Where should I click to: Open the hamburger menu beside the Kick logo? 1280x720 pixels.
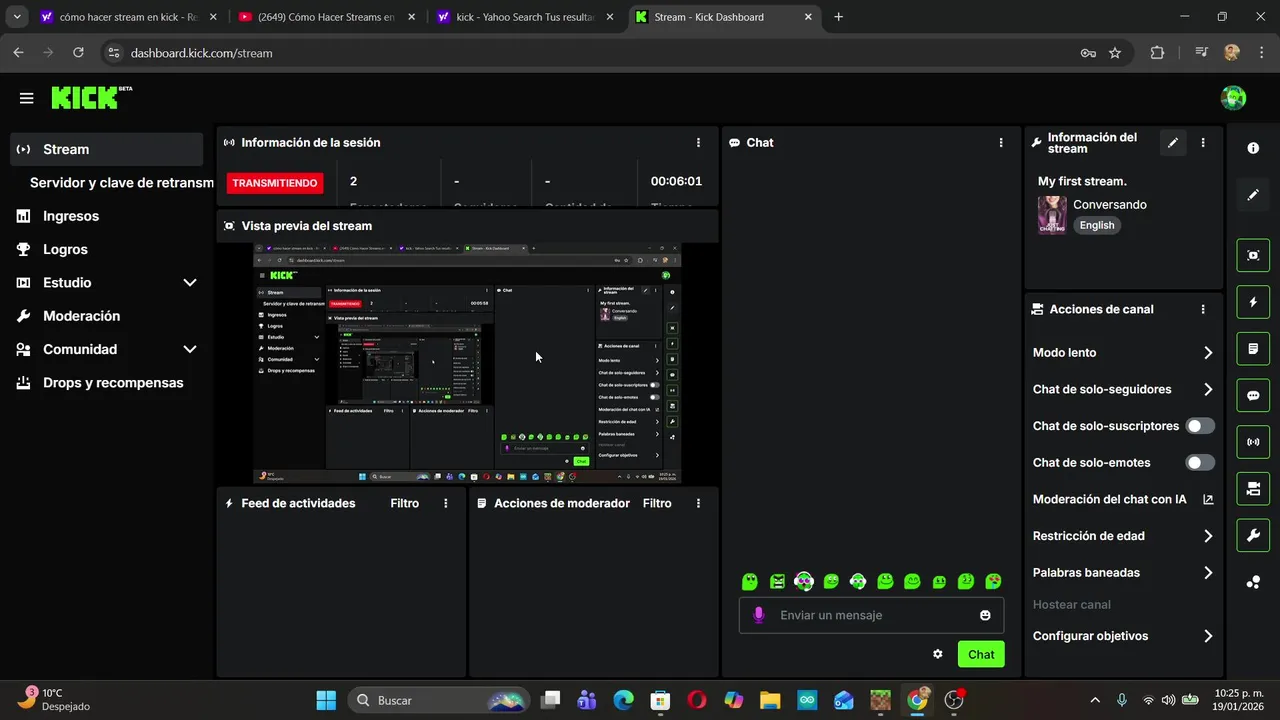tap(26, 98)
